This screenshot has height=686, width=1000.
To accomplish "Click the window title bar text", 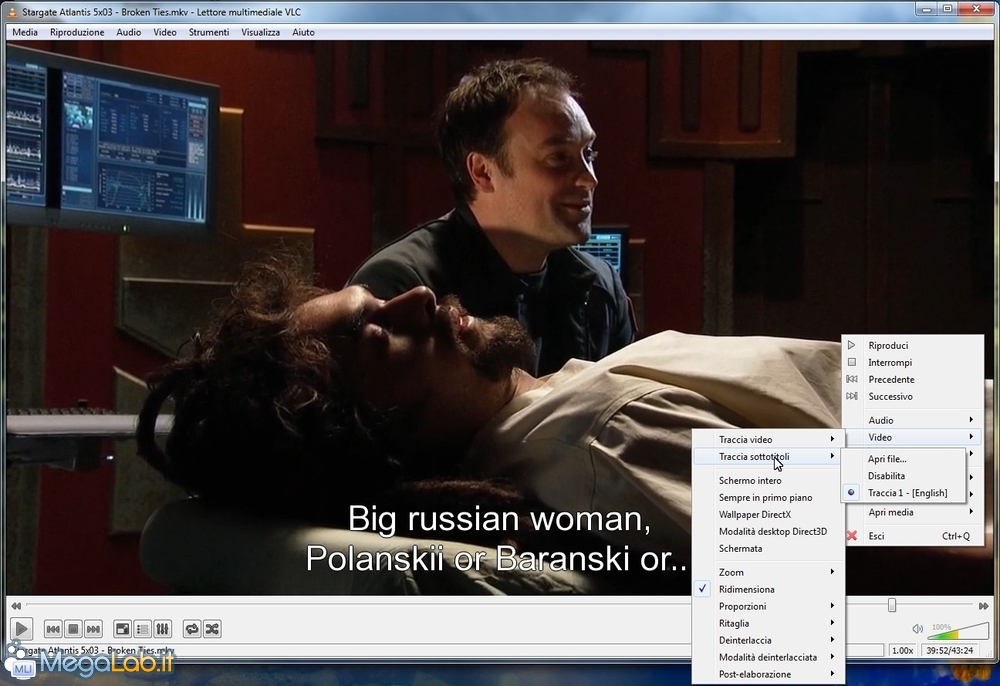I will click(161, 11).
